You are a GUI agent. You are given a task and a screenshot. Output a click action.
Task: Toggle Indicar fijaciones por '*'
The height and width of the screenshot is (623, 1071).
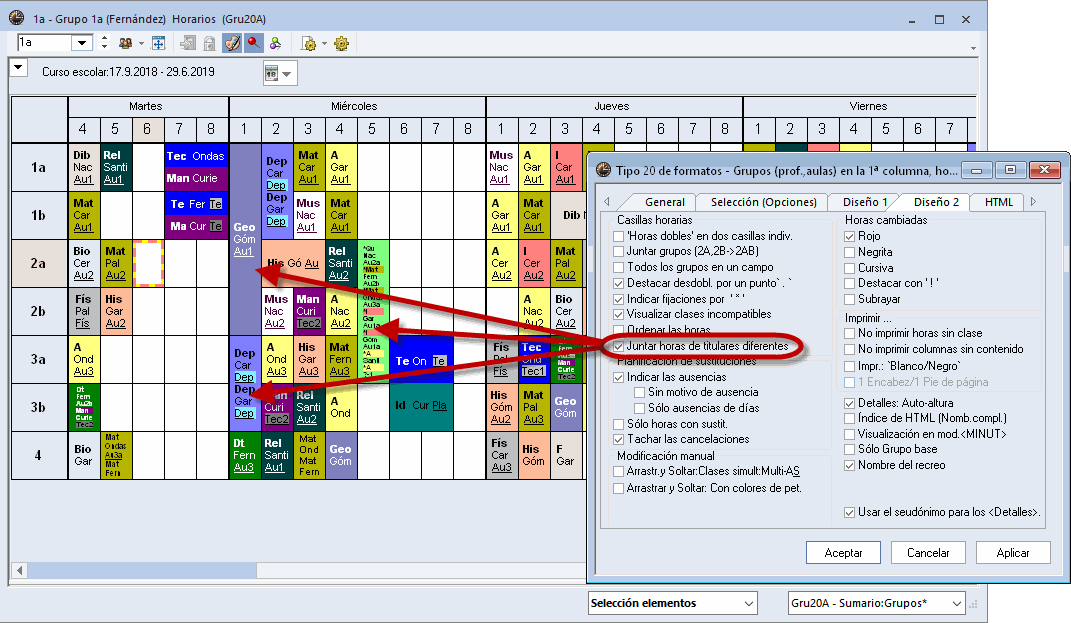pos(619,299)
